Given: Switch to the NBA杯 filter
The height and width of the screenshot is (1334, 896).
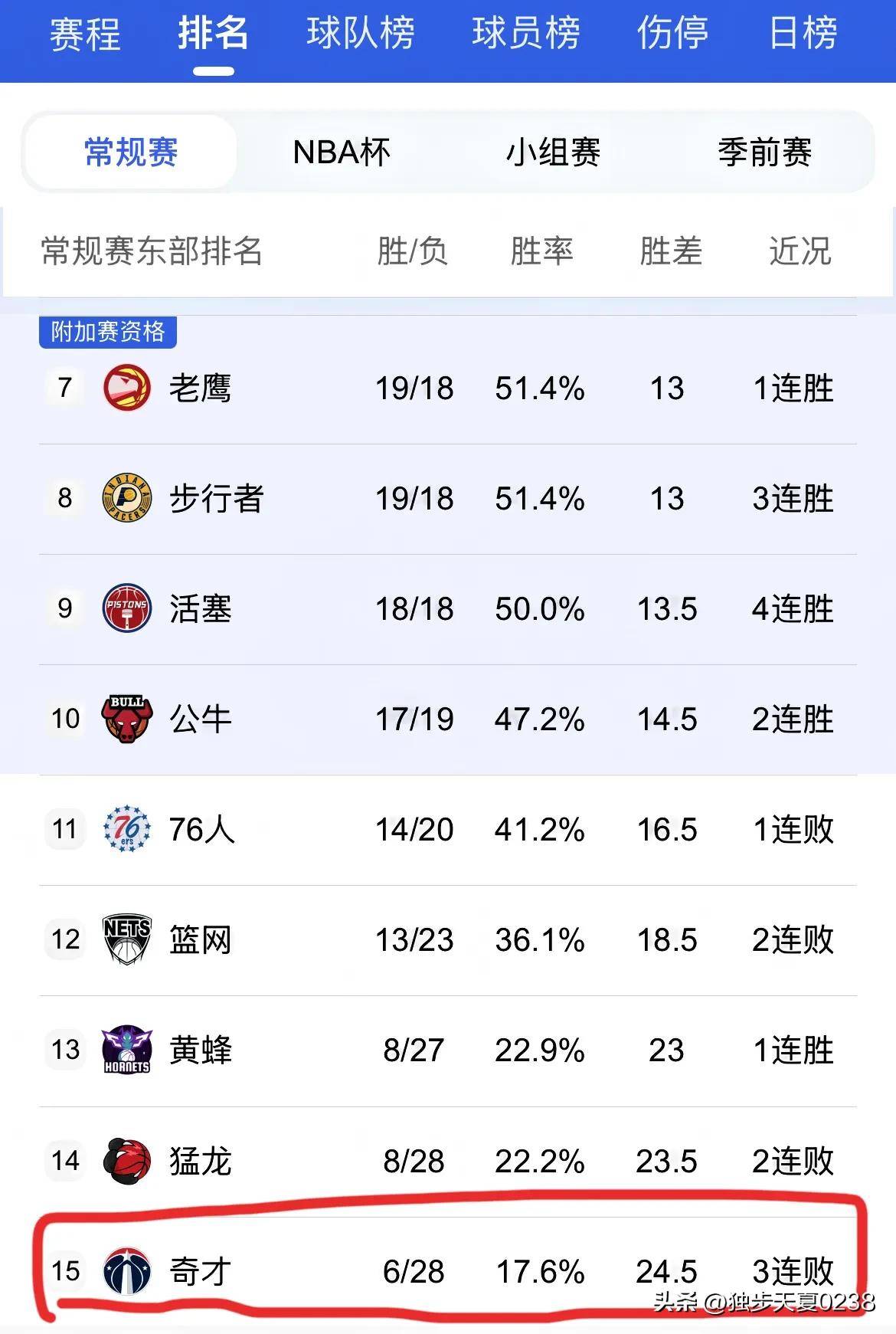Looking at the screenshot, I should click(339, 152).
